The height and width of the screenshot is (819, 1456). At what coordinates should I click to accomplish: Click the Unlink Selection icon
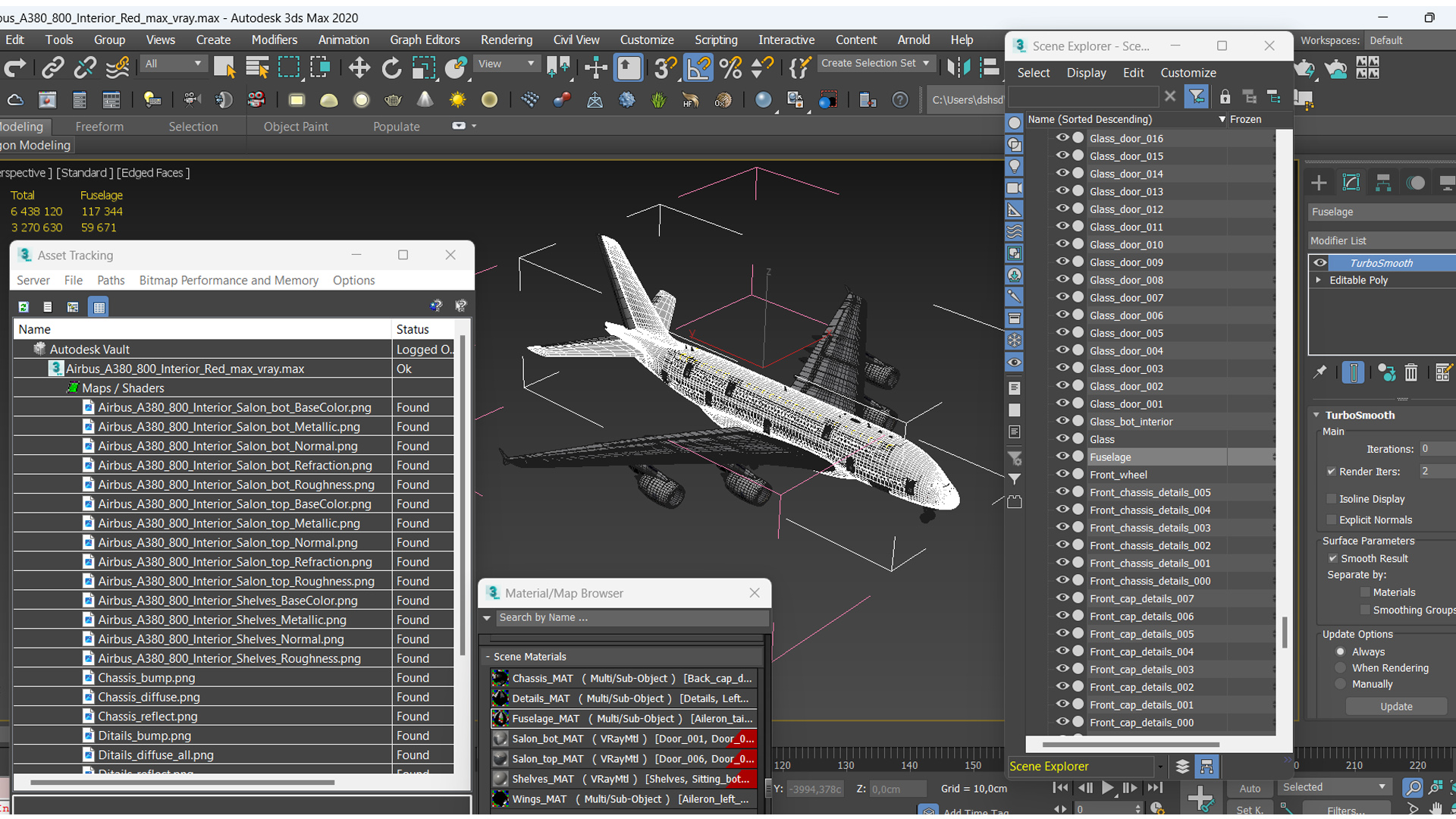(84, 68)
